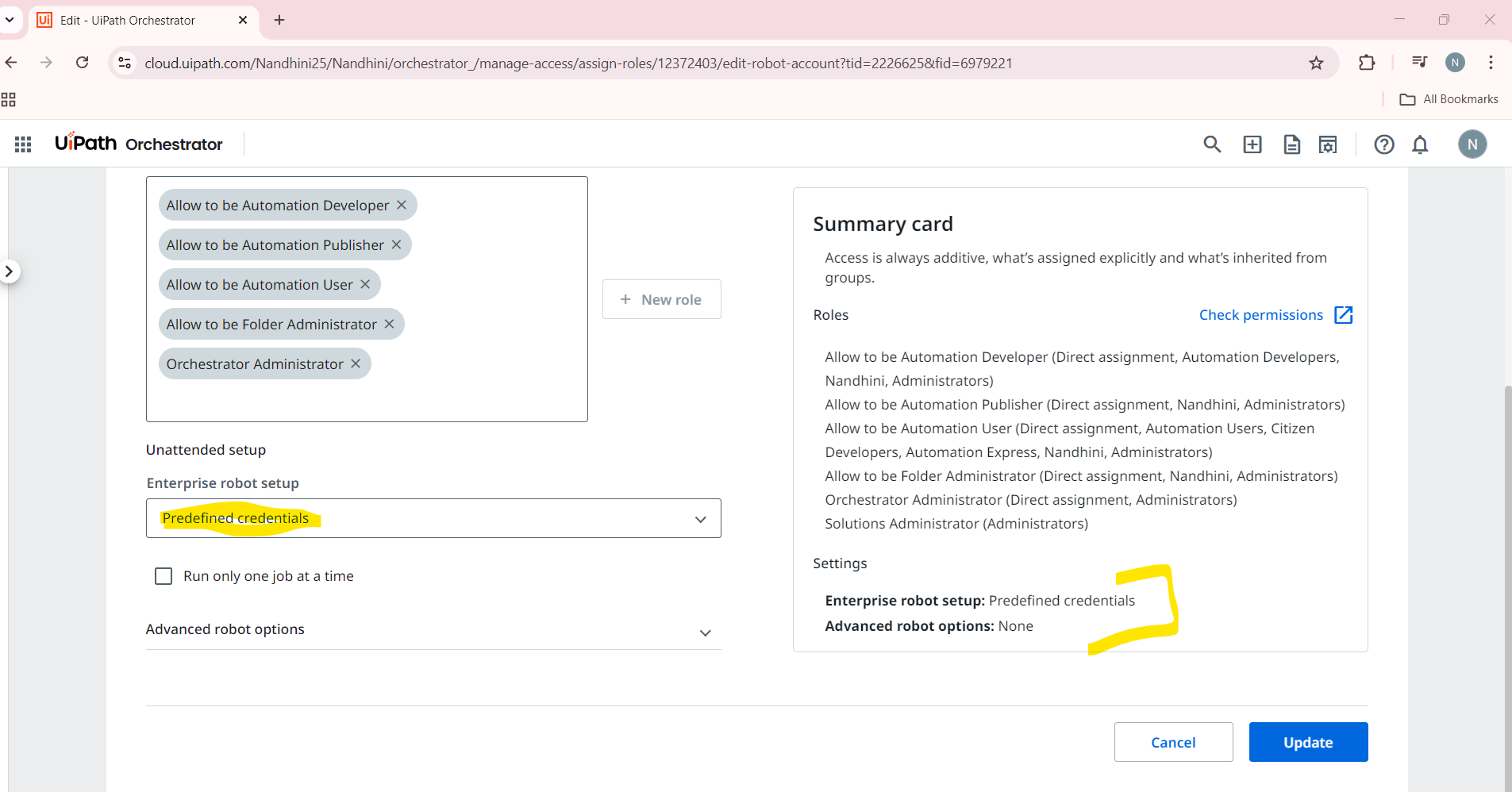This screenshot has width=1512, height=792.
Task: Open the document icon in the header
Action: 1292,144
